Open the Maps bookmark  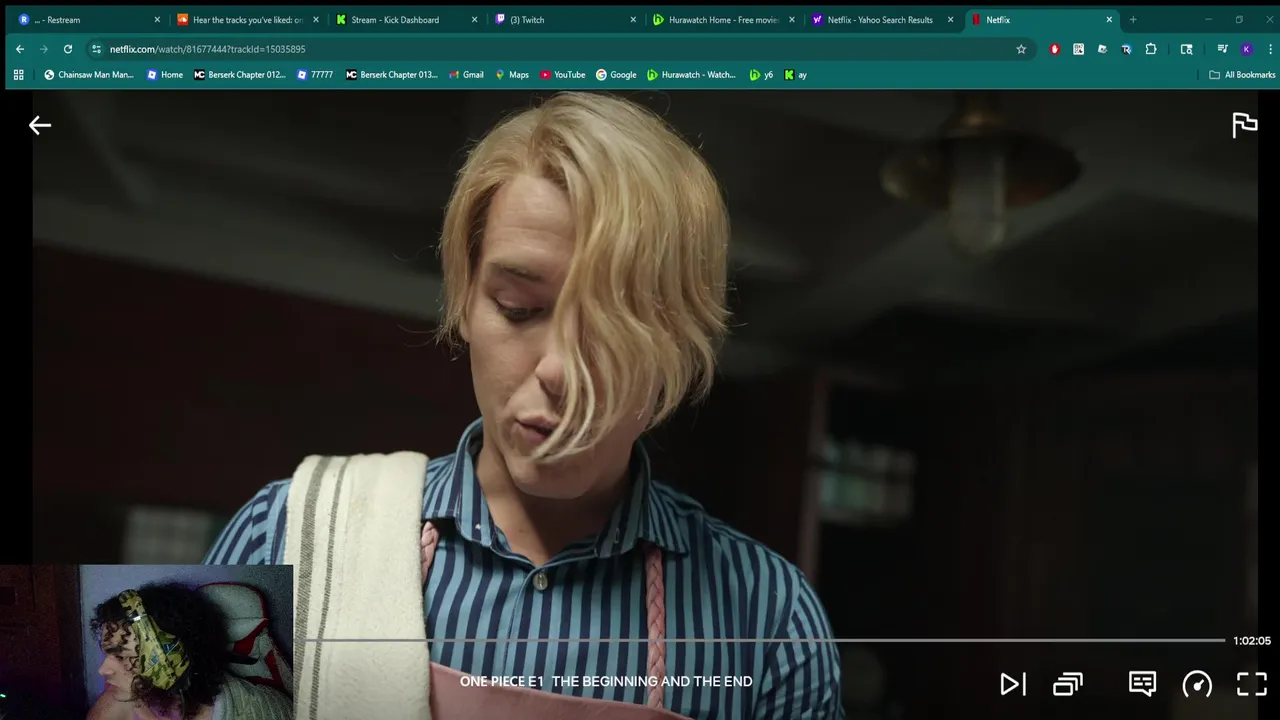512,75
